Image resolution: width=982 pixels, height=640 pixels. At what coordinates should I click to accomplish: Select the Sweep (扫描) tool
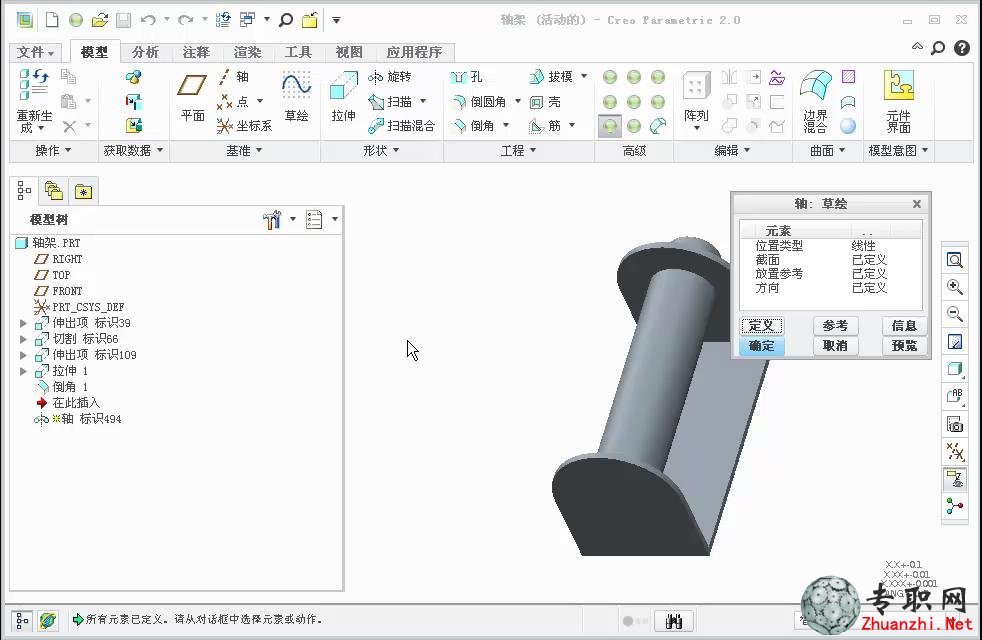390,101
